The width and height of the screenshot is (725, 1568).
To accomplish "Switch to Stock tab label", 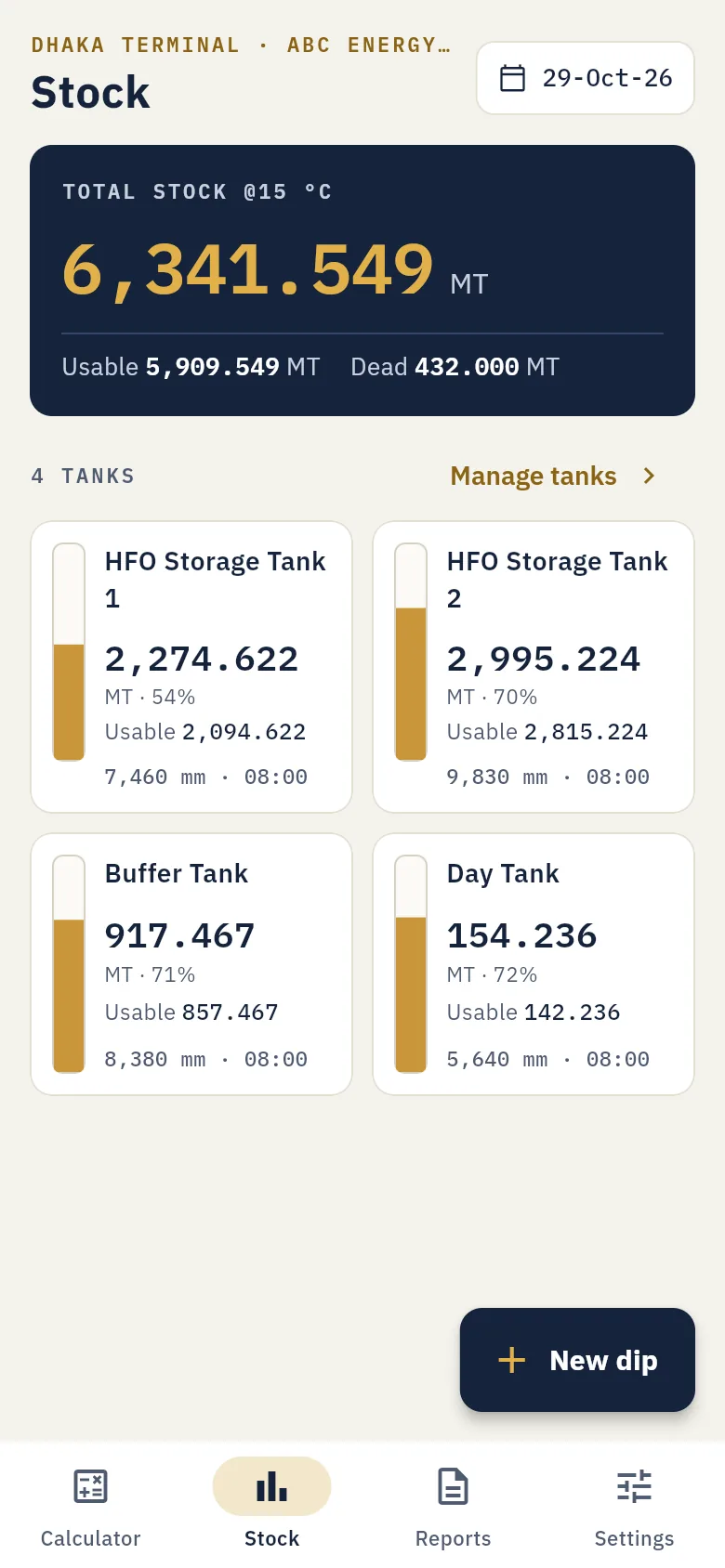I will 271,1538.
